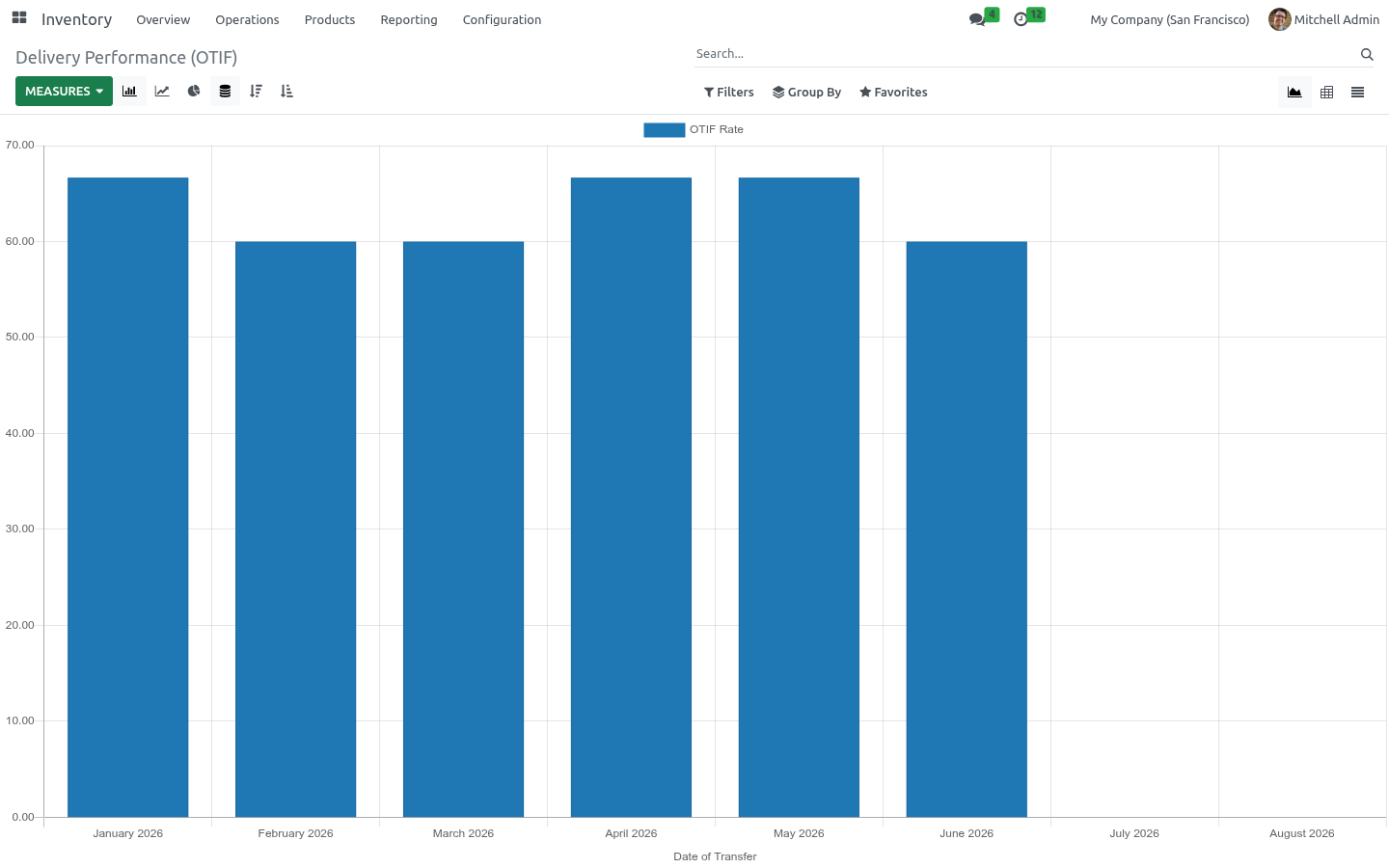
Task: Open the Operations menu
Action: (x=247, y=19)
